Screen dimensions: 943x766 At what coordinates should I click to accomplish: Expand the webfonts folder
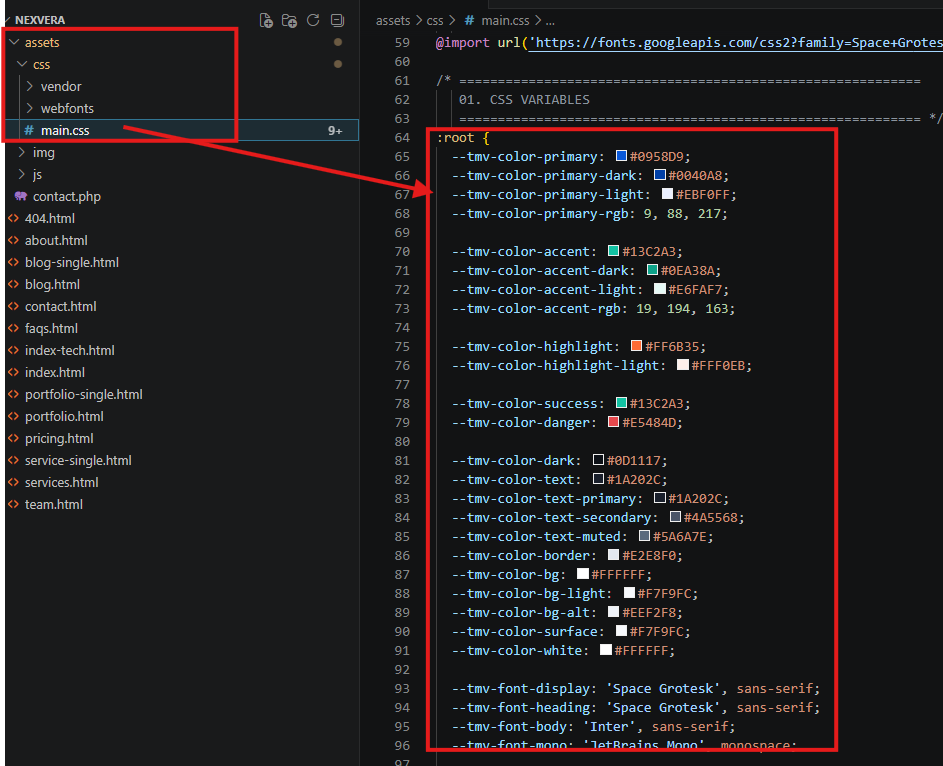click(29, 108)
